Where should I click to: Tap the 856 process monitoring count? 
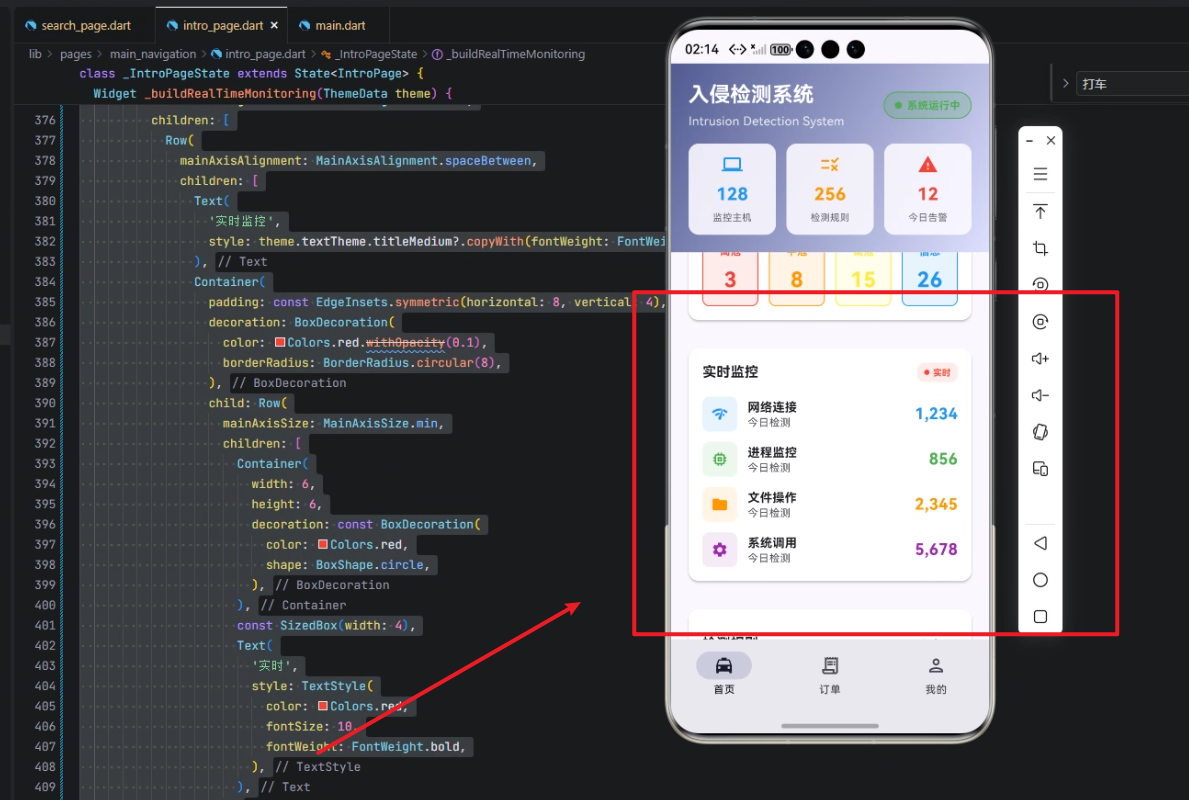coord(943,459)
